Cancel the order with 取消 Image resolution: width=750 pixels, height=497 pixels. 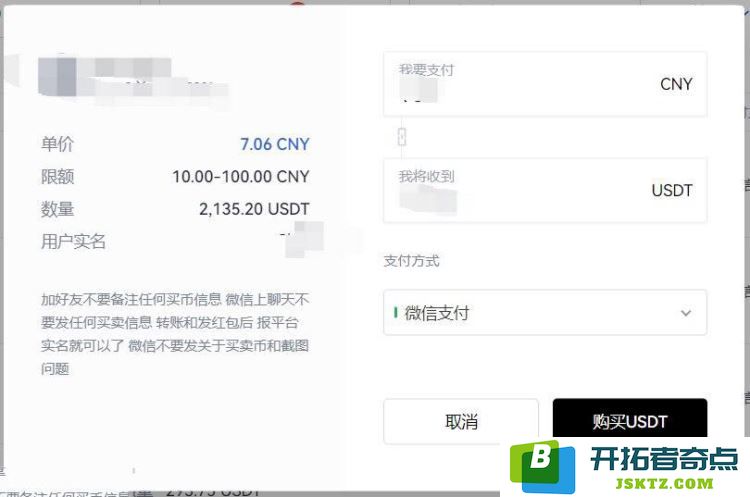pos(461,421)
